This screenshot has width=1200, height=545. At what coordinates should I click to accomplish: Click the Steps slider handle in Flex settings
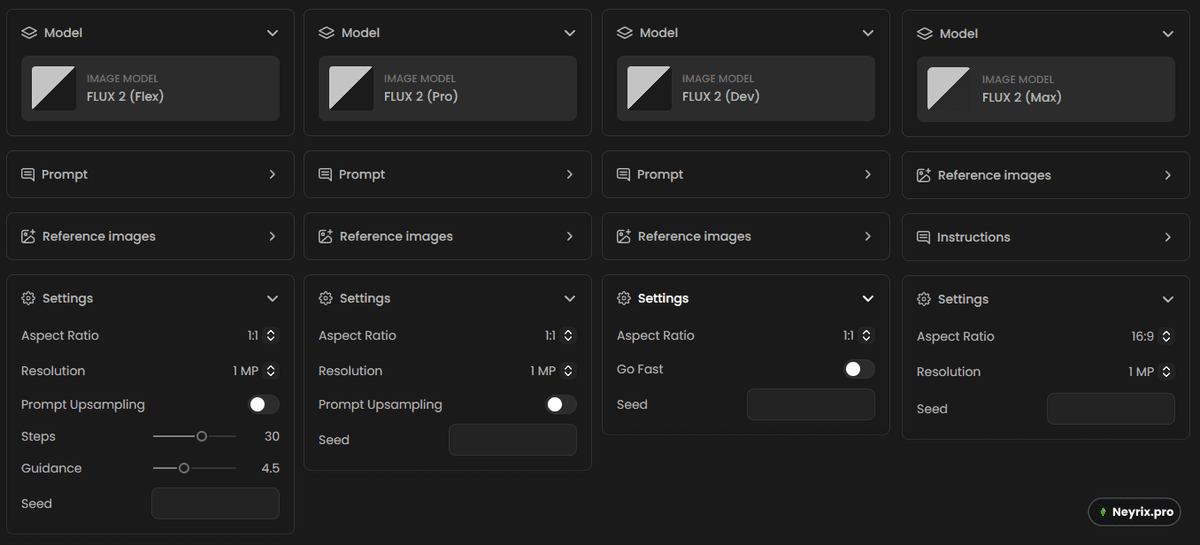pos(202,436)
